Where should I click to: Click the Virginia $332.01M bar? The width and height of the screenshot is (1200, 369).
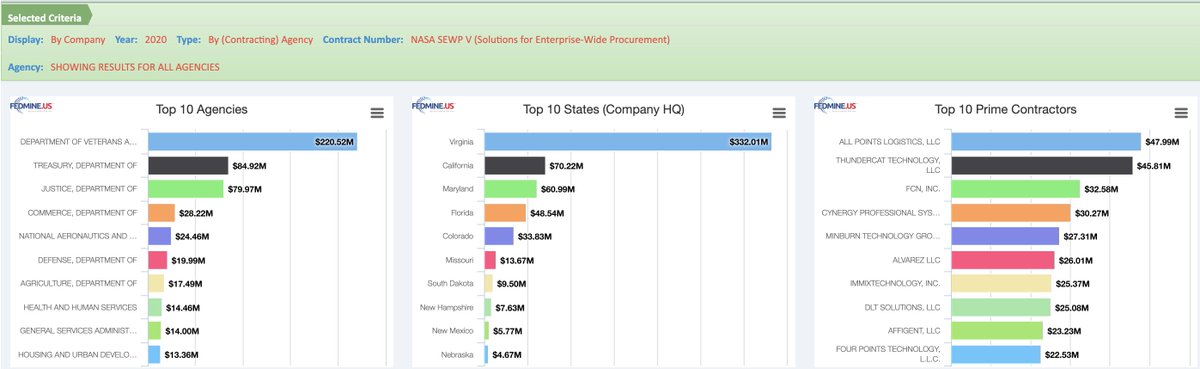click(x=628, y=142)
